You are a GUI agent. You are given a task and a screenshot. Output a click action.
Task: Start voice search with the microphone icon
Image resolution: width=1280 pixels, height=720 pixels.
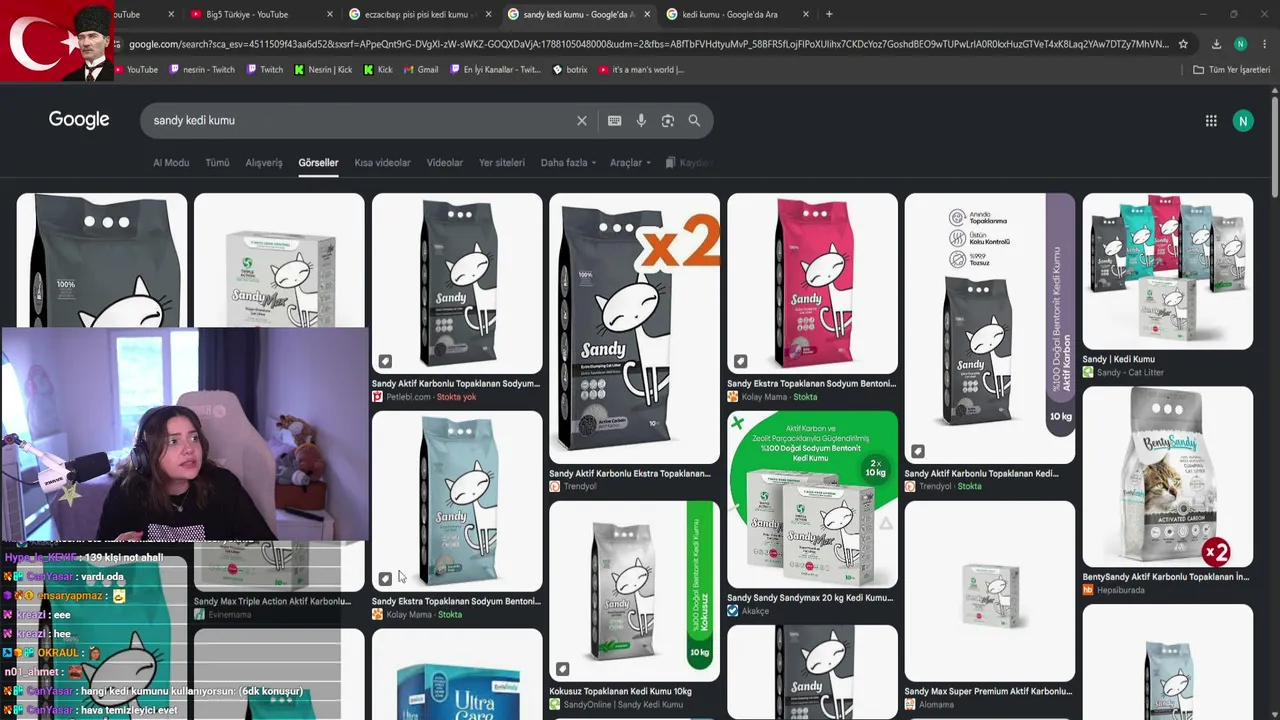tap(641, 121)
